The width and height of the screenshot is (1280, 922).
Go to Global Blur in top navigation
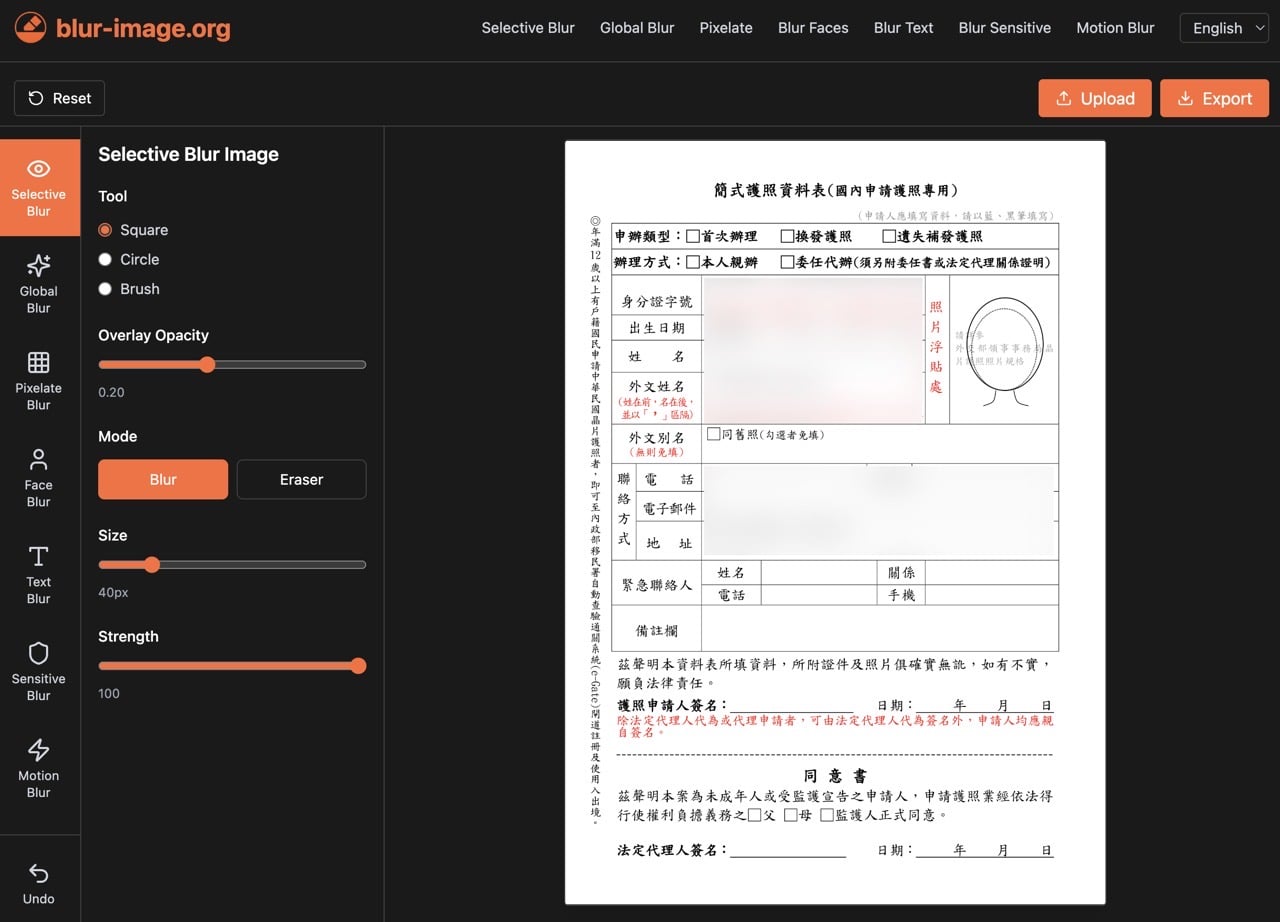coord(637,28)
